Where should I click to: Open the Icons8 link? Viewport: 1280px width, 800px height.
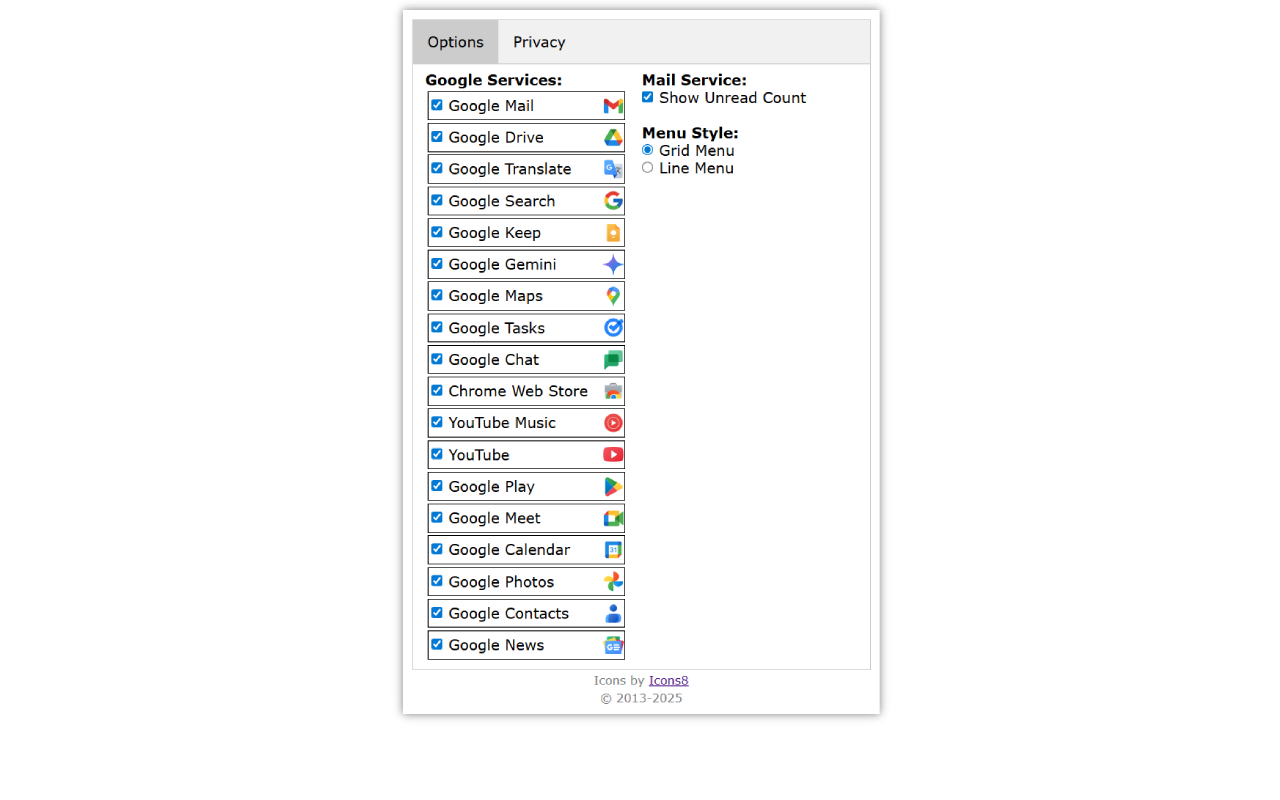[669, 681]
